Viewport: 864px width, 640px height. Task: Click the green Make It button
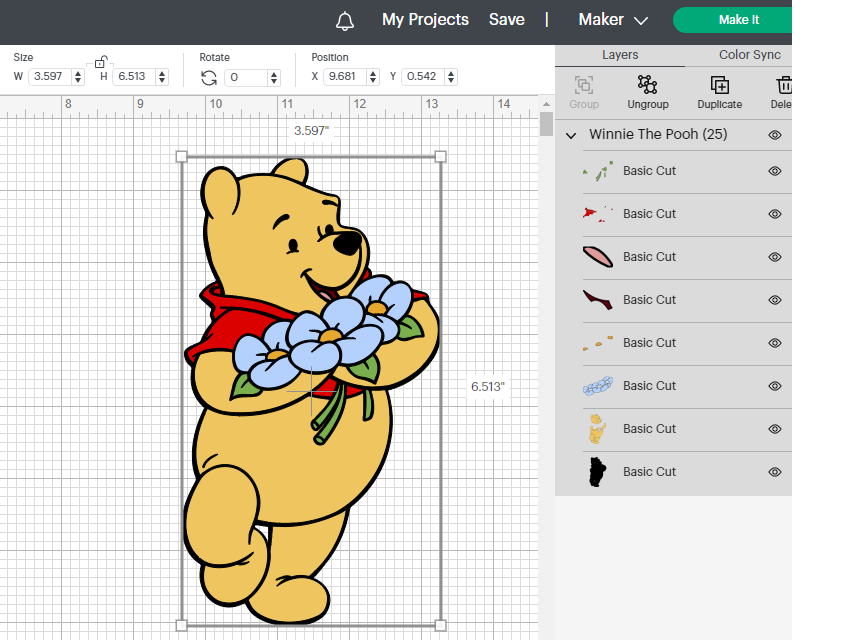[x=732, y=20]
